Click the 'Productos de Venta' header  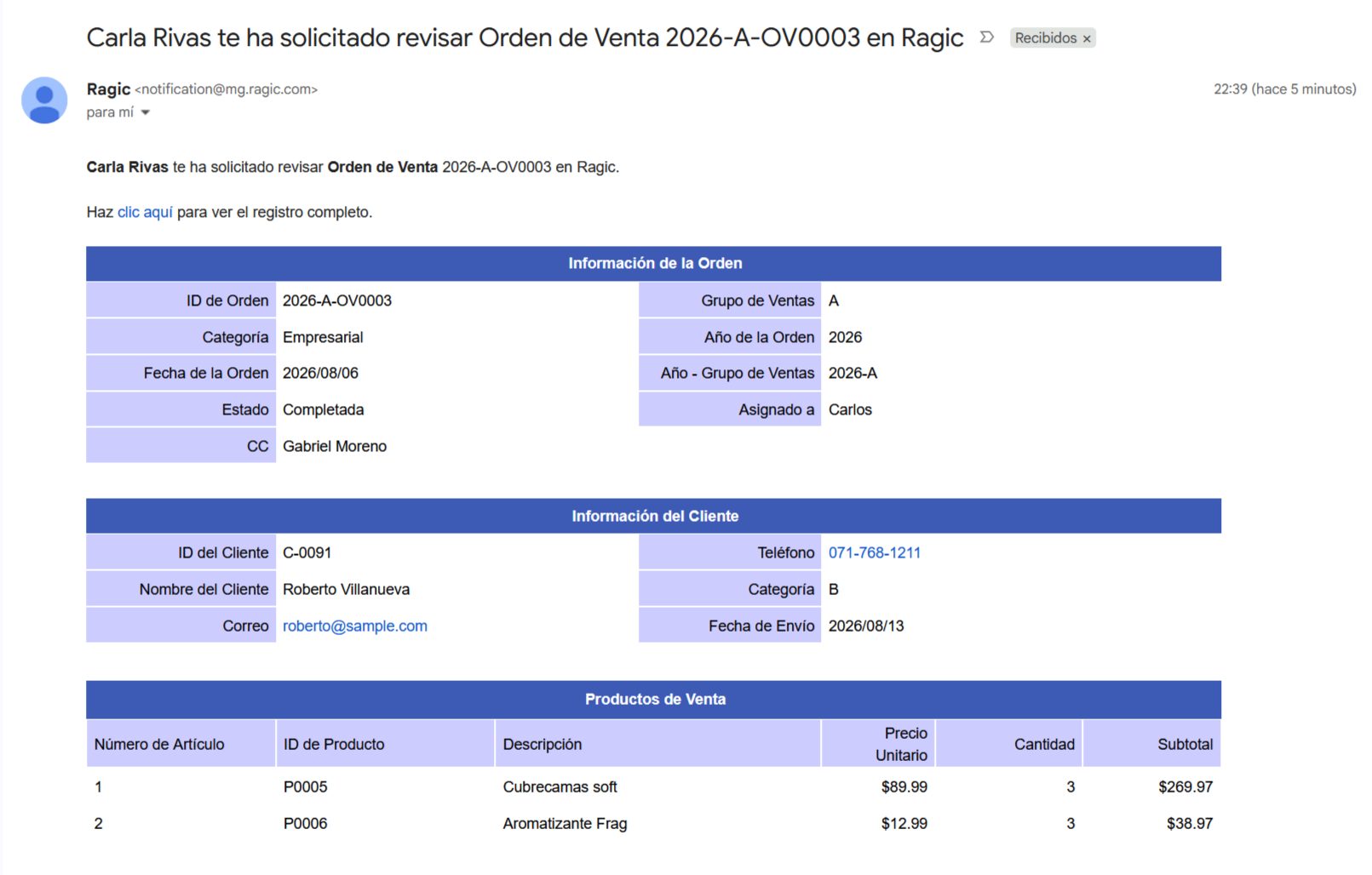654,699
